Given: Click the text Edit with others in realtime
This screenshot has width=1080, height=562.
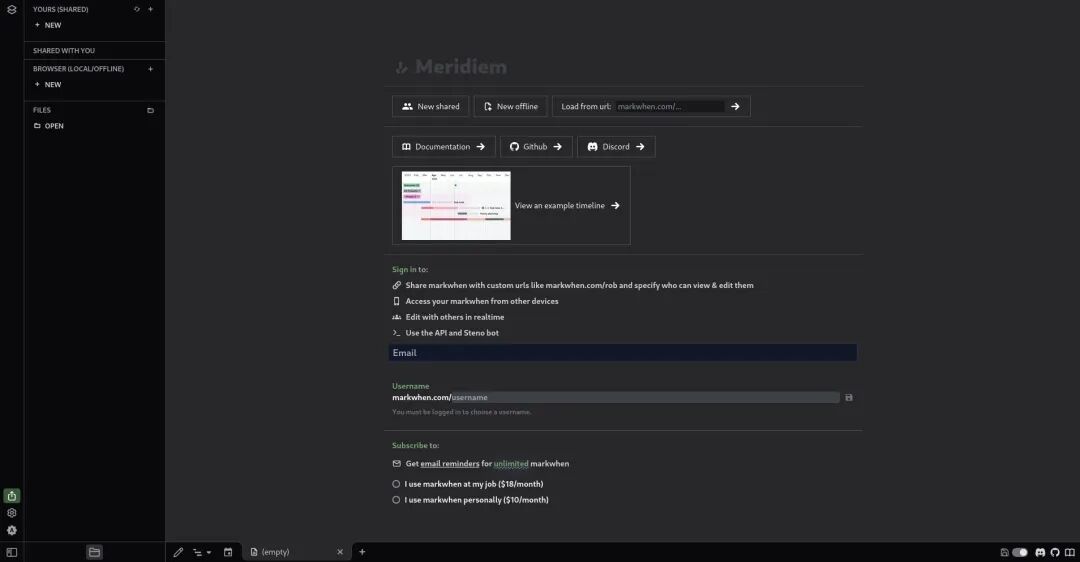Looking at the screenshot, I should pyautogui.click(x=455, y=317).
